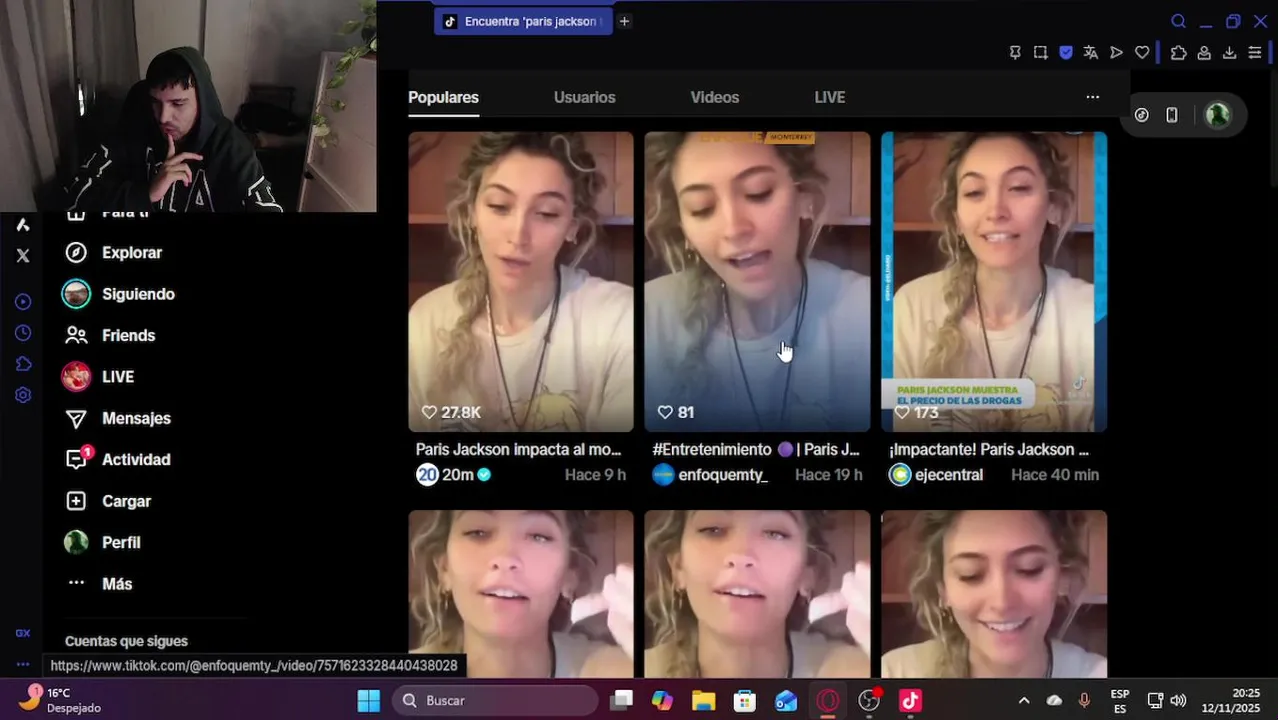
Task: Open sidebar three-dot setup menu
Action: click(x=23, y=664)
